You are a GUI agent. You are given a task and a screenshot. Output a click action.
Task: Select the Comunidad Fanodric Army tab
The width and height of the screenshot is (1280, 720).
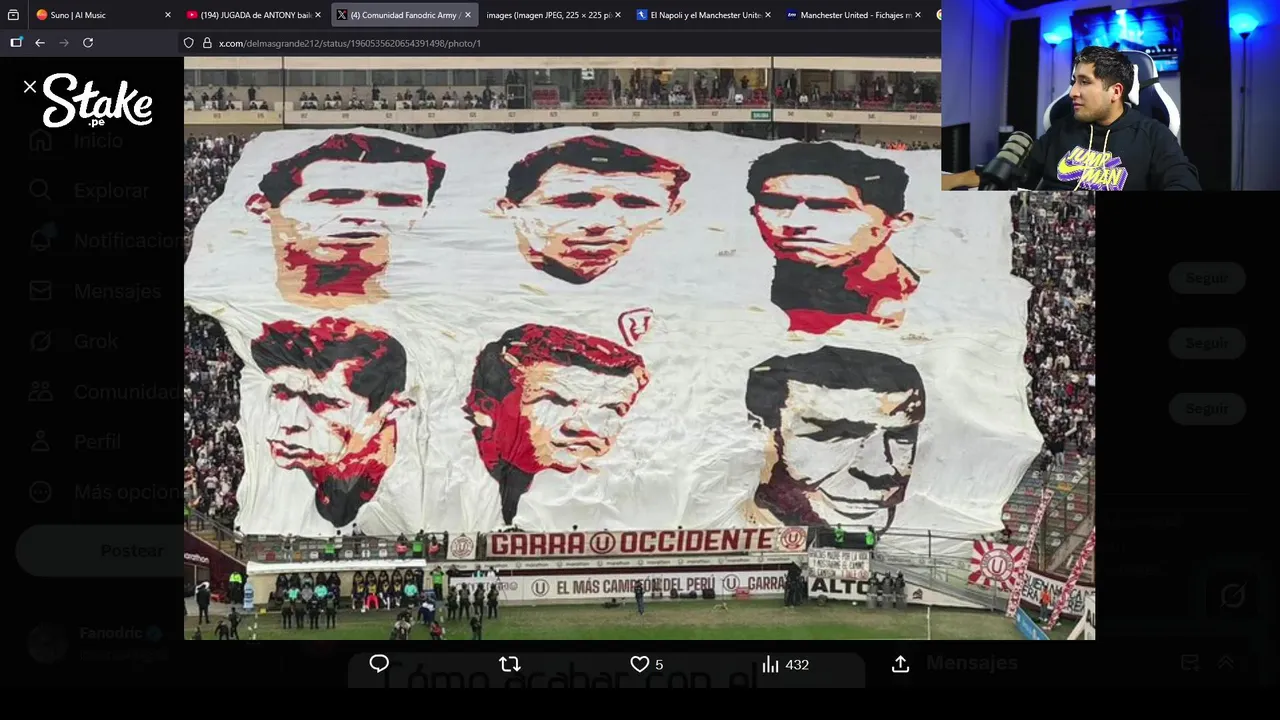403,15
